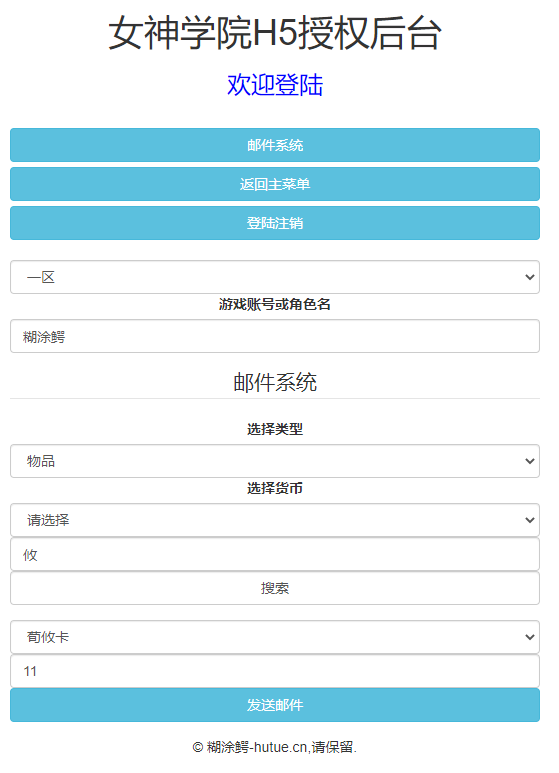Focus the quantity field showing 11
The image size is (559, 773).
click(x=275, y=671)
